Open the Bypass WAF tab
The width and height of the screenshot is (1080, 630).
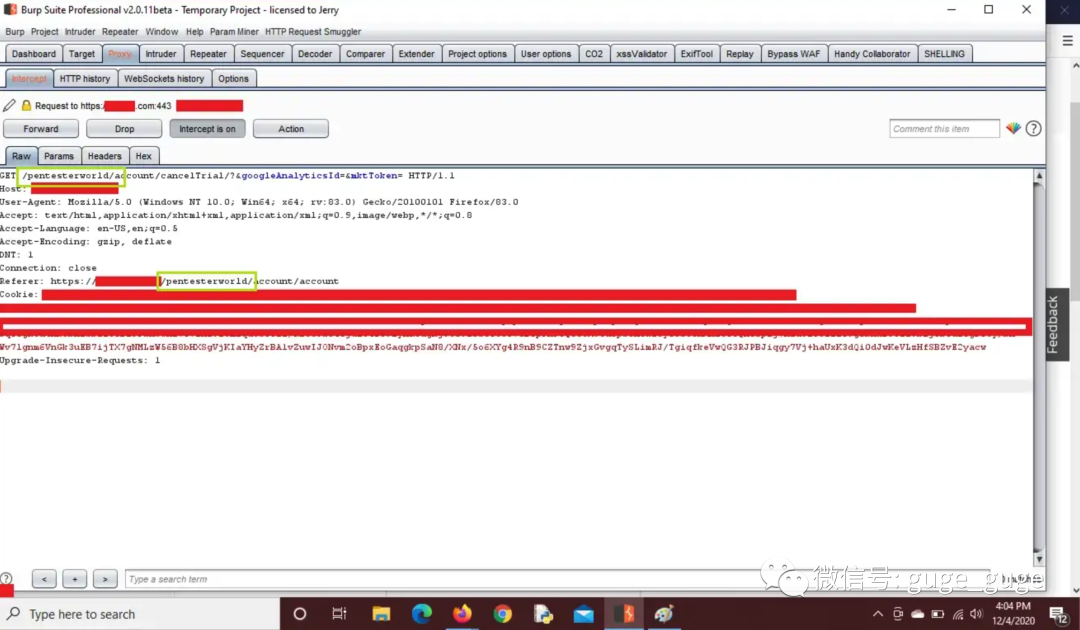pyautogui.click(x=793, y=54)
